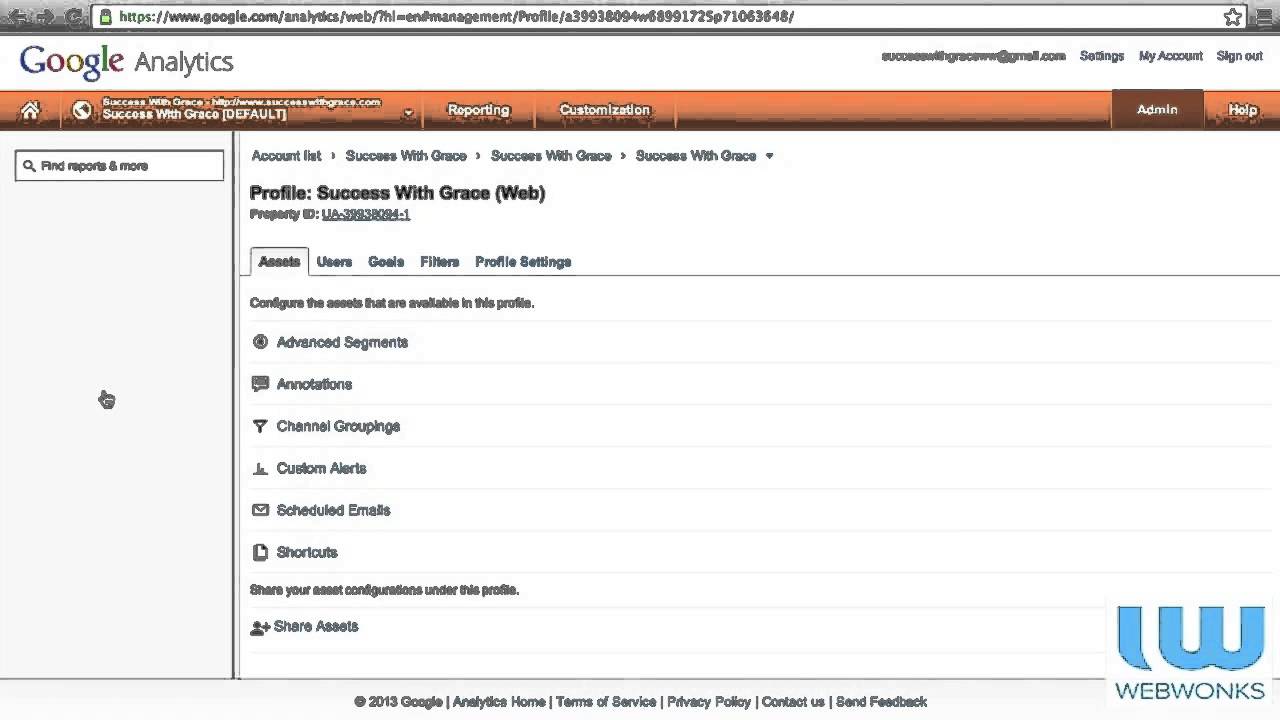This screenshot has height=720, width=1280.
Task: Open My Account link
Action: pyautogui.click(x=1171, y=56)
